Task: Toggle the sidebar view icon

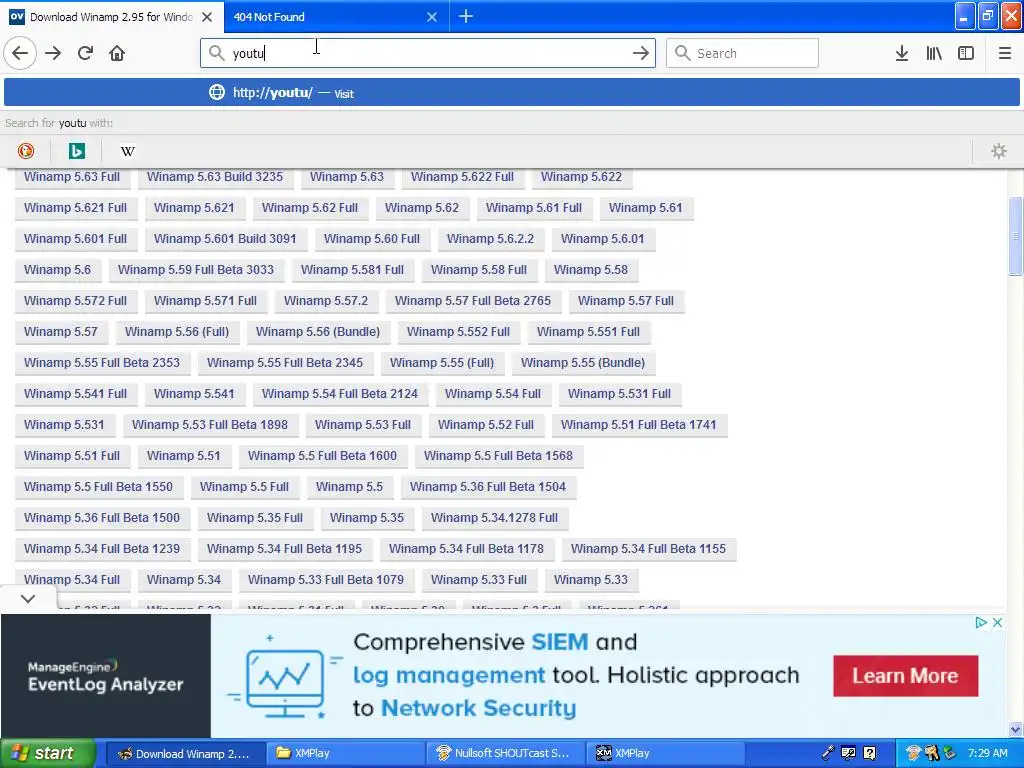Action: (966, 53)
